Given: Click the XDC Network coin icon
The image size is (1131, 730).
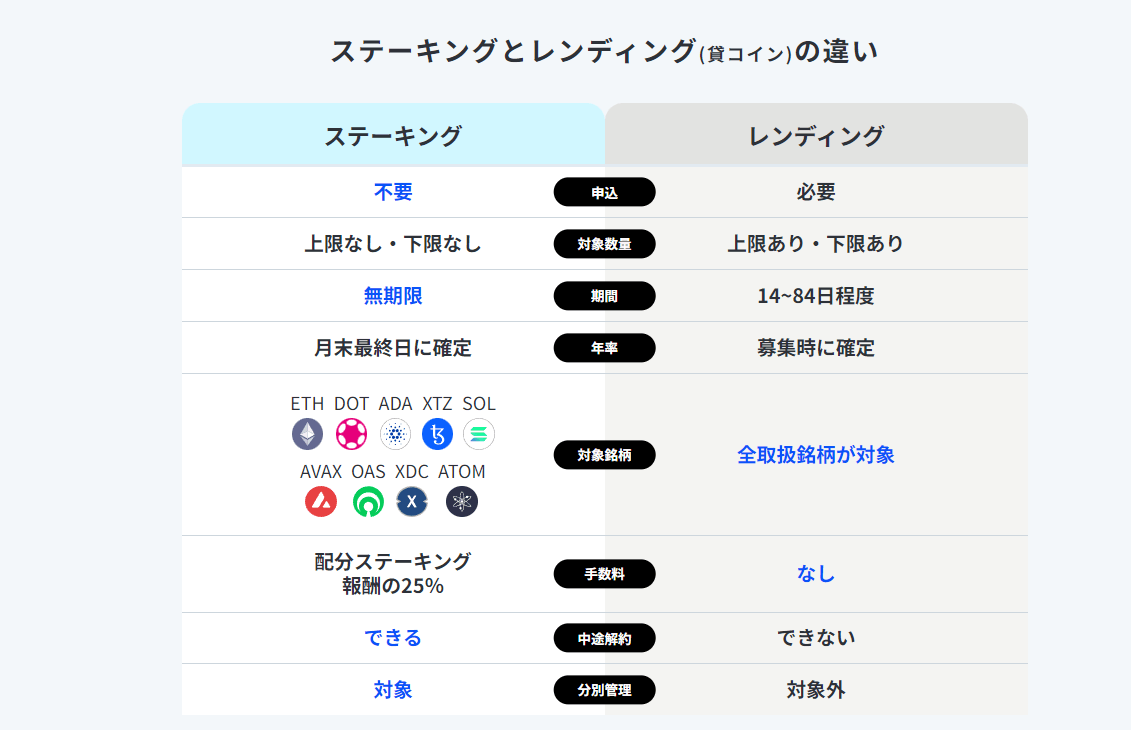Looking at the screenshot, I should coord(412,501).
